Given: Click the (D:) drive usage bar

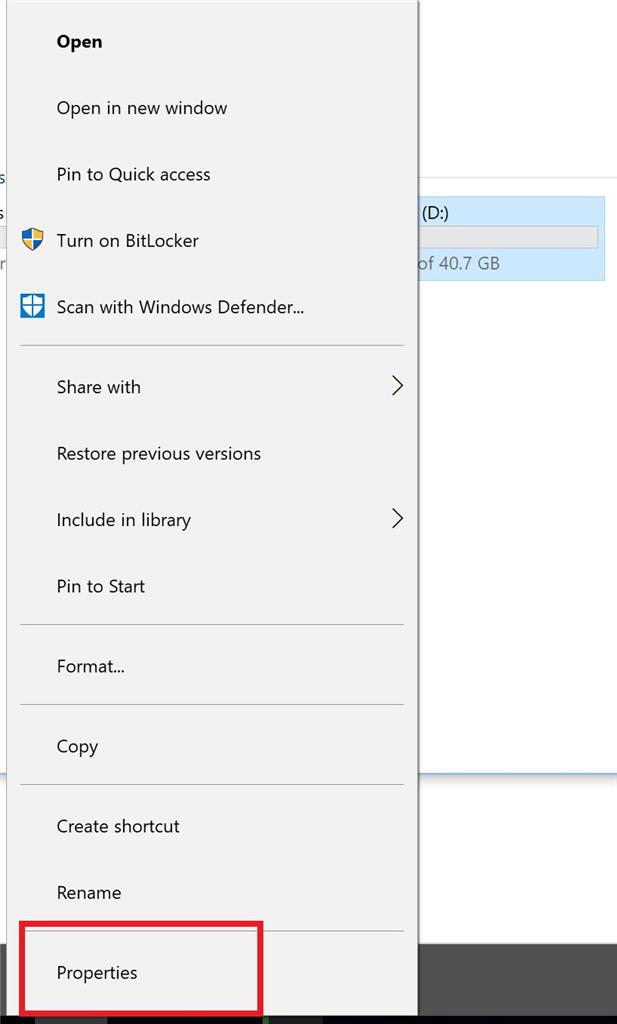Looking at the screenshot, I should (508, 237).
